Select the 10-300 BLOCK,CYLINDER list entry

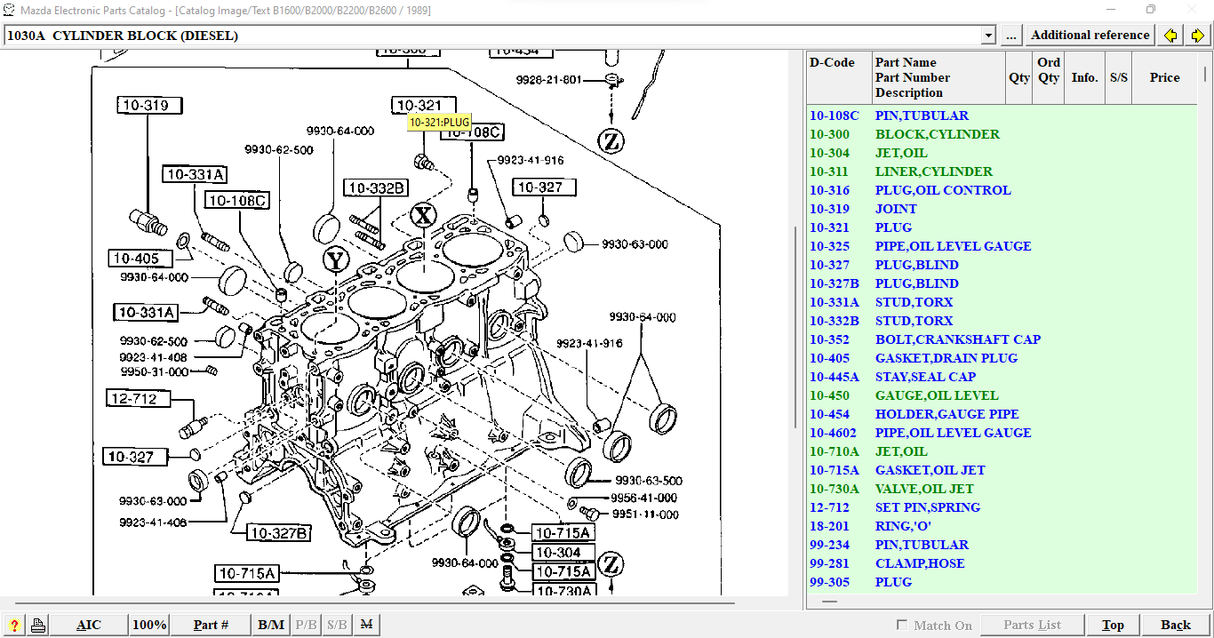(x=936, y=134)
